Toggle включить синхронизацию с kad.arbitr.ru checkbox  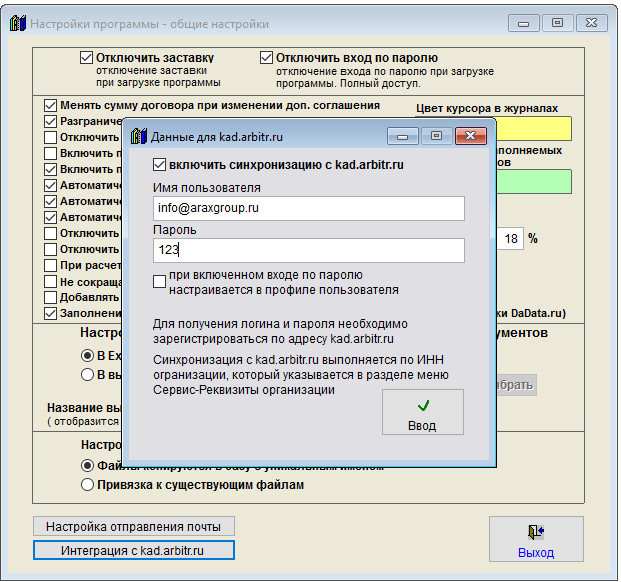159,164
